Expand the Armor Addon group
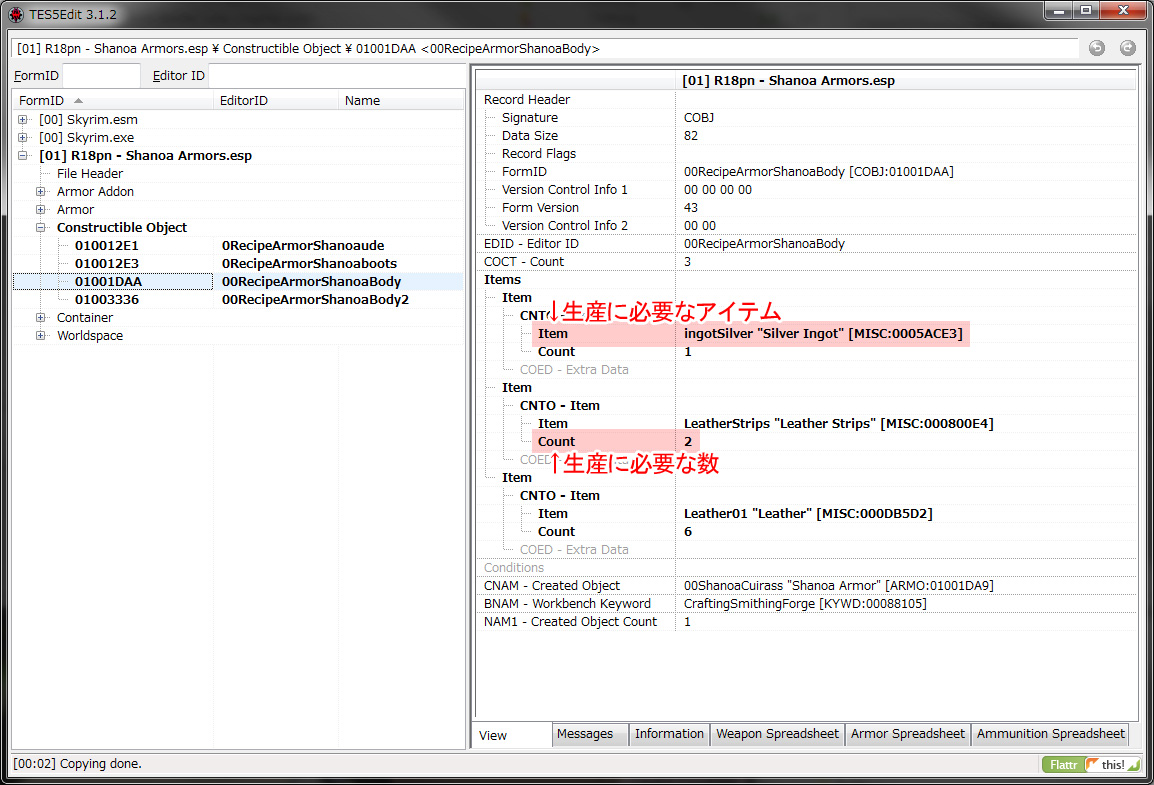The height and width of the screenshot is (785, 1154). click(41, 191)
